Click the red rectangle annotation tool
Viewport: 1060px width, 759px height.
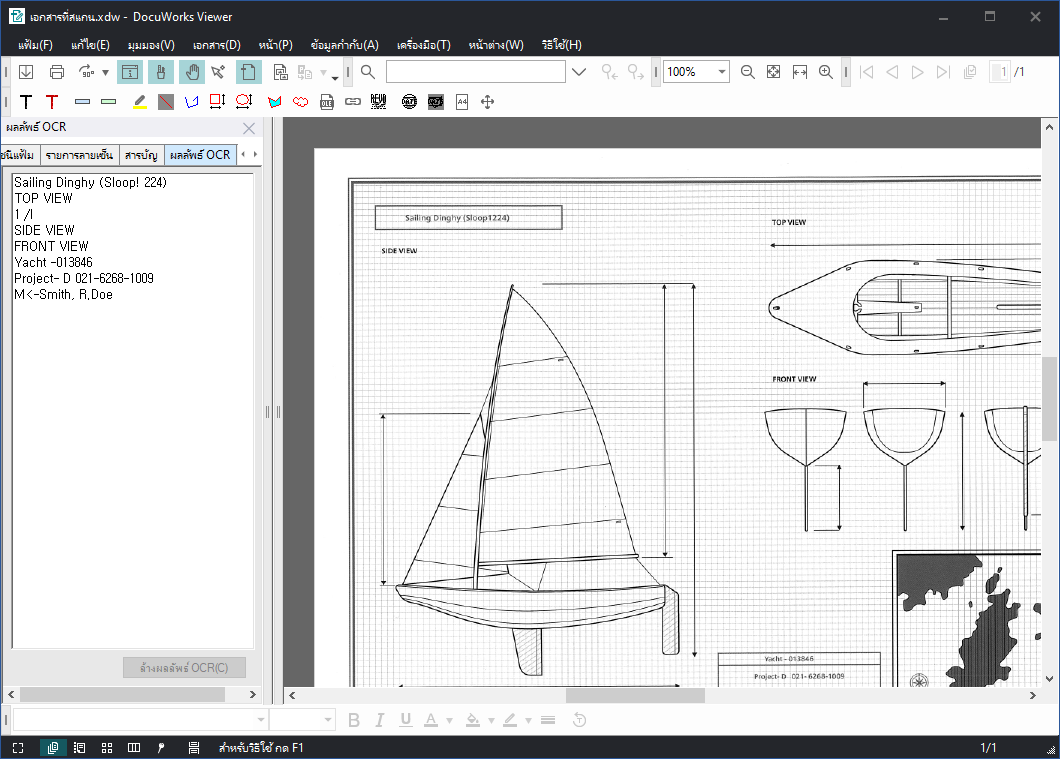218,102
